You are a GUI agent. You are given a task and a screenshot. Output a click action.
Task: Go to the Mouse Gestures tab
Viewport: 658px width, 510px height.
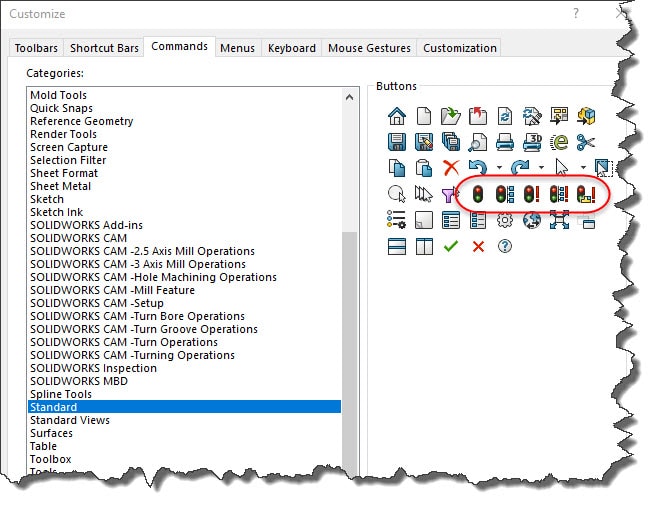pyautogui.click(x=369, y=48)
